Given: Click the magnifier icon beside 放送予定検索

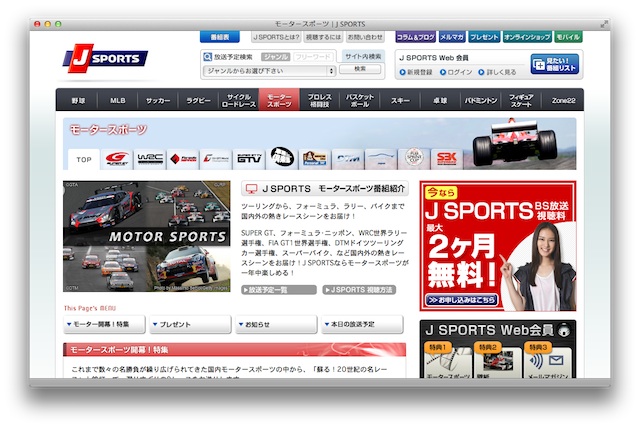Looking at the screenshot, I should coord(207,57).
